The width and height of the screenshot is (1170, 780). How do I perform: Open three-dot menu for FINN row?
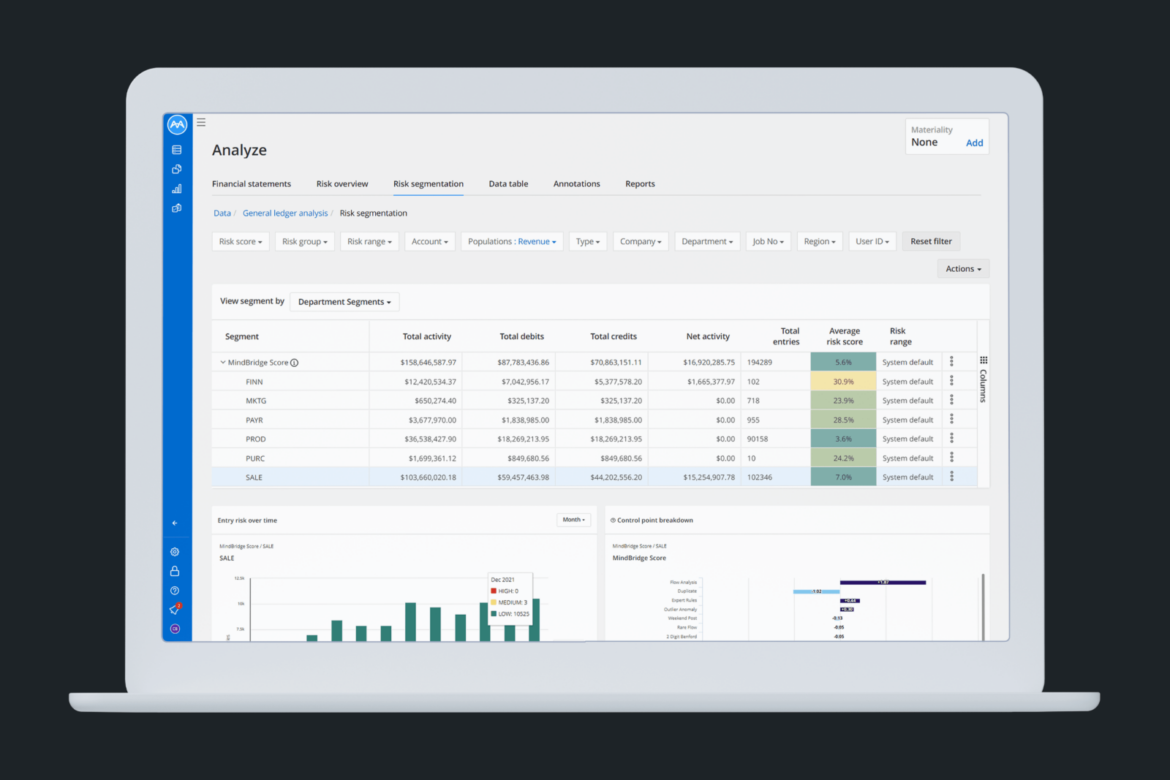[951, 381]
